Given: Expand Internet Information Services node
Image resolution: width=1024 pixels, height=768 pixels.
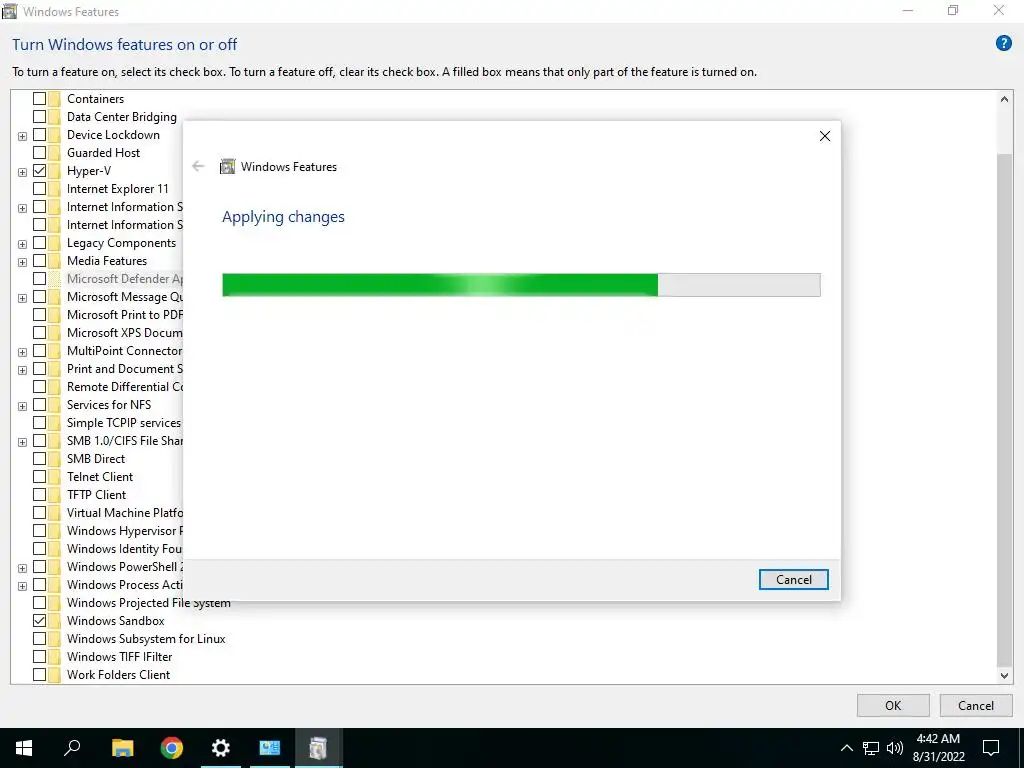Looking at the screenshot, I should (x=22, y=208).
